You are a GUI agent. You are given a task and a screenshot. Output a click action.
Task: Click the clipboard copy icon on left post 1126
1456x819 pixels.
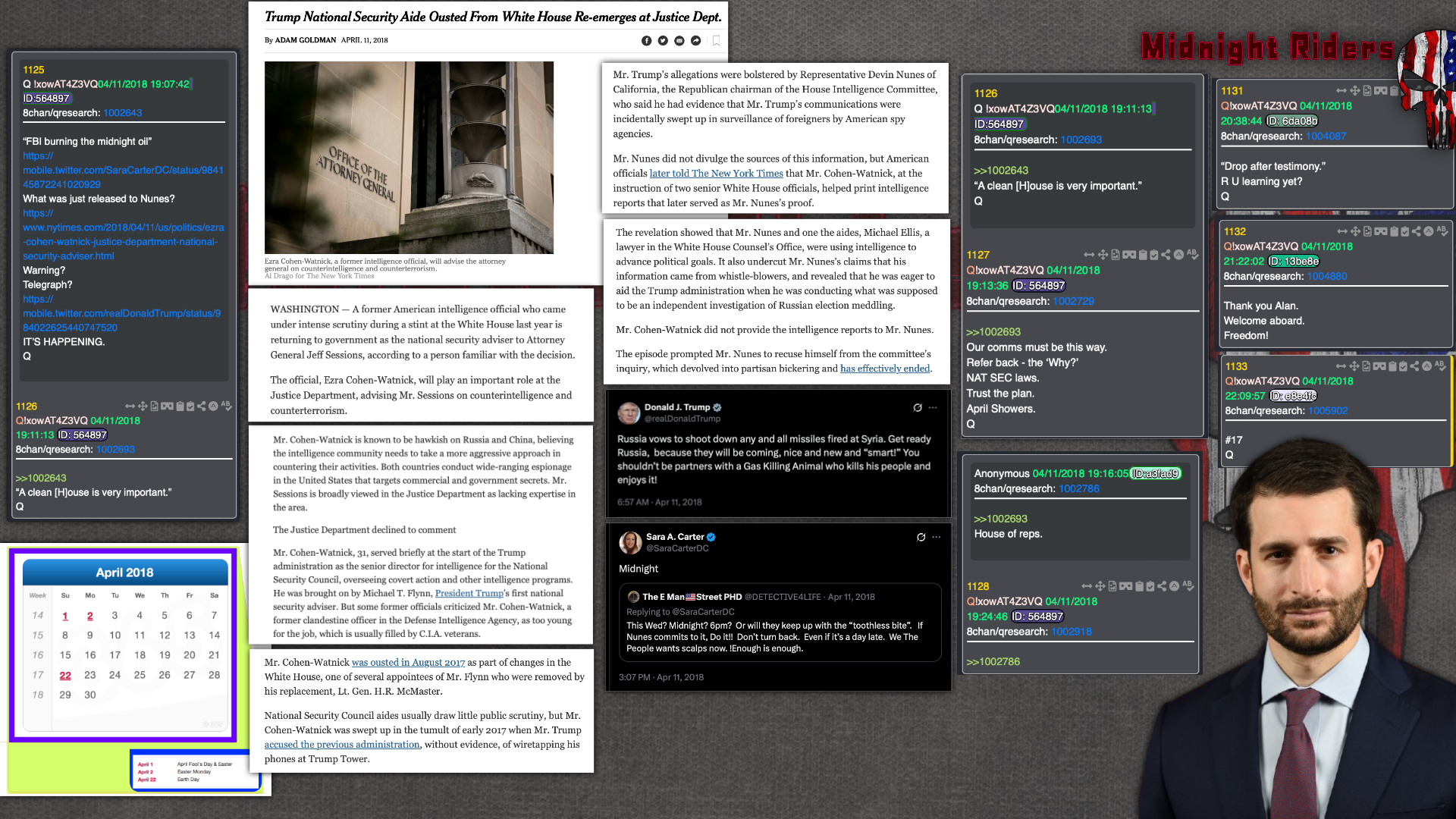180,406
